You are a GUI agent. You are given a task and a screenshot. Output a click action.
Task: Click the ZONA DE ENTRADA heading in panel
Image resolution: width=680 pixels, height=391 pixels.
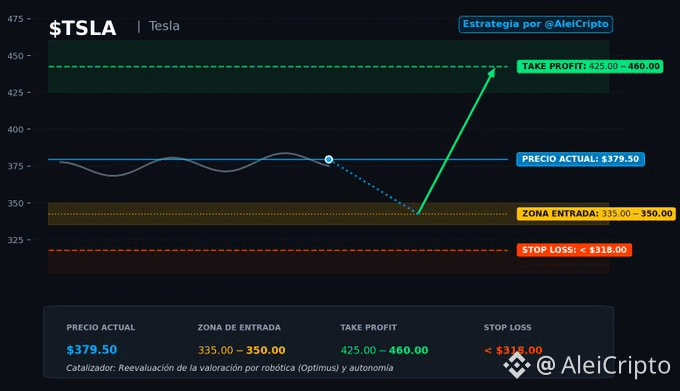click(x=239, y=328)
